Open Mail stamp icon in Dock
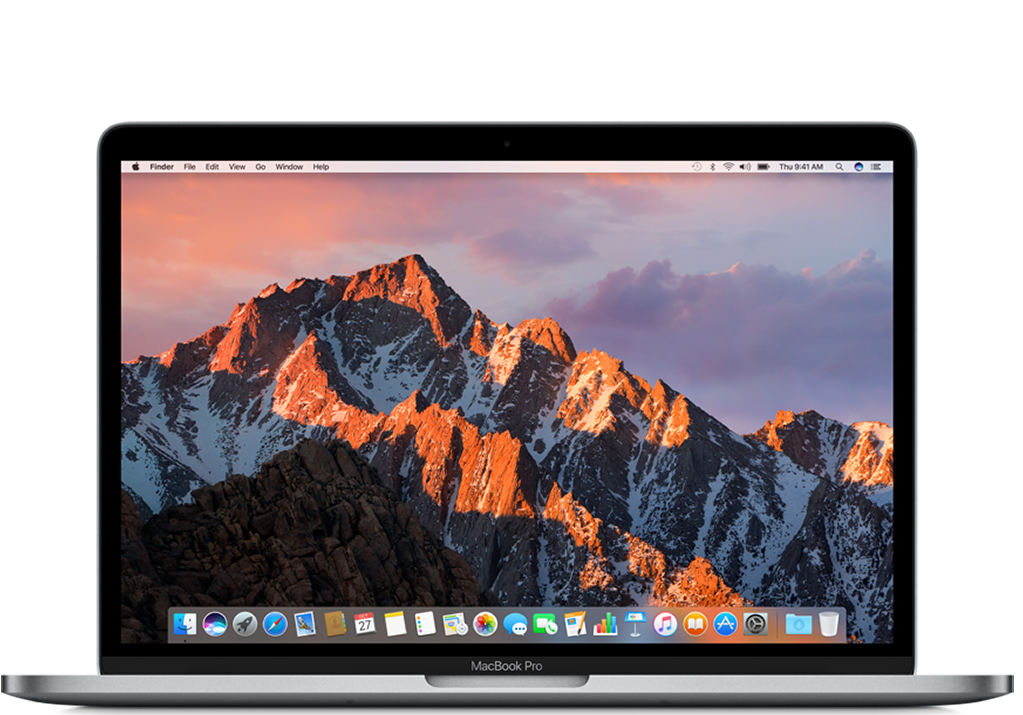 [305, 624]
